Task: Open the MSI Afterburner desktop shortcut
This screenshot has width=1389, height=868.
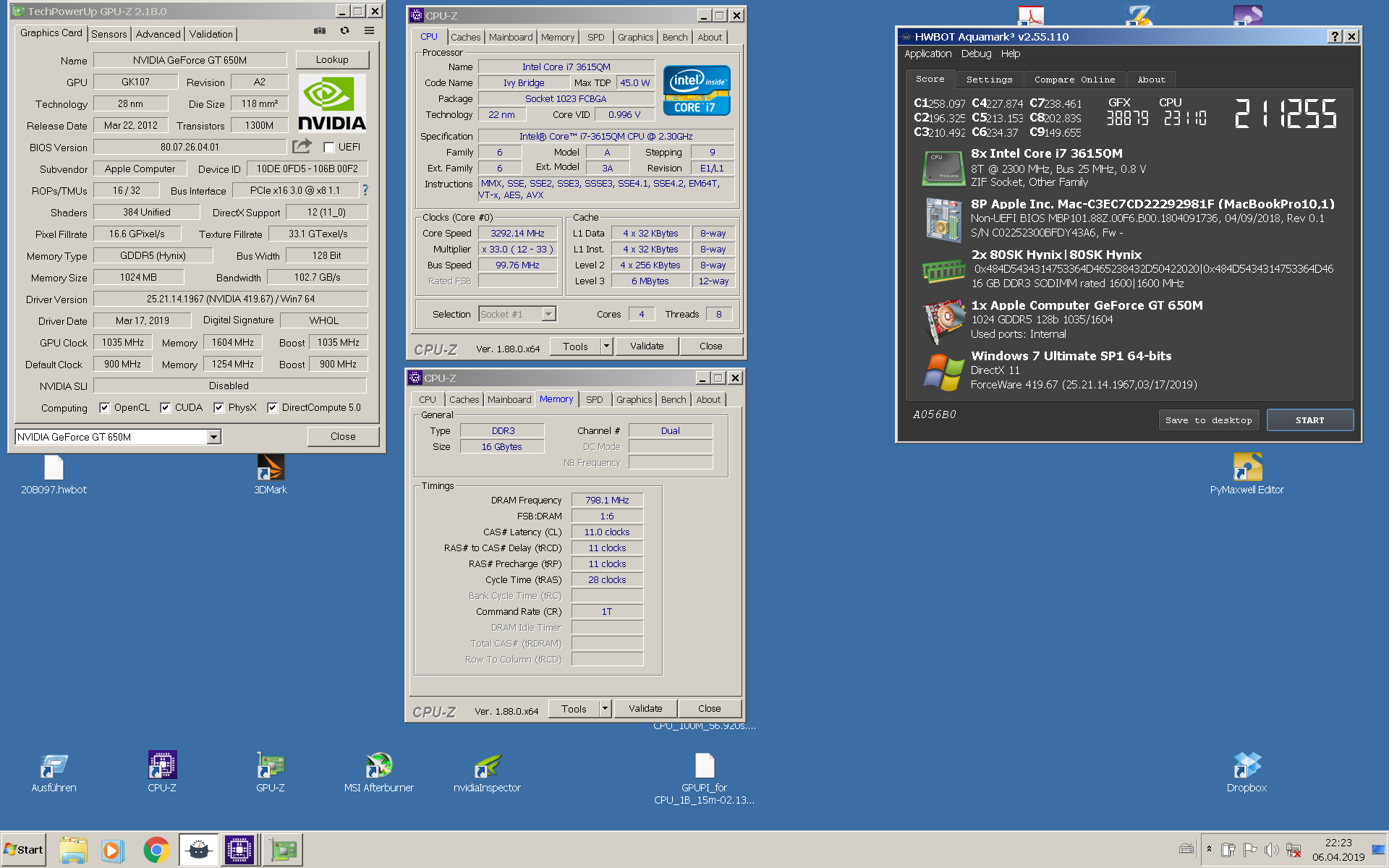Action: 379,773
